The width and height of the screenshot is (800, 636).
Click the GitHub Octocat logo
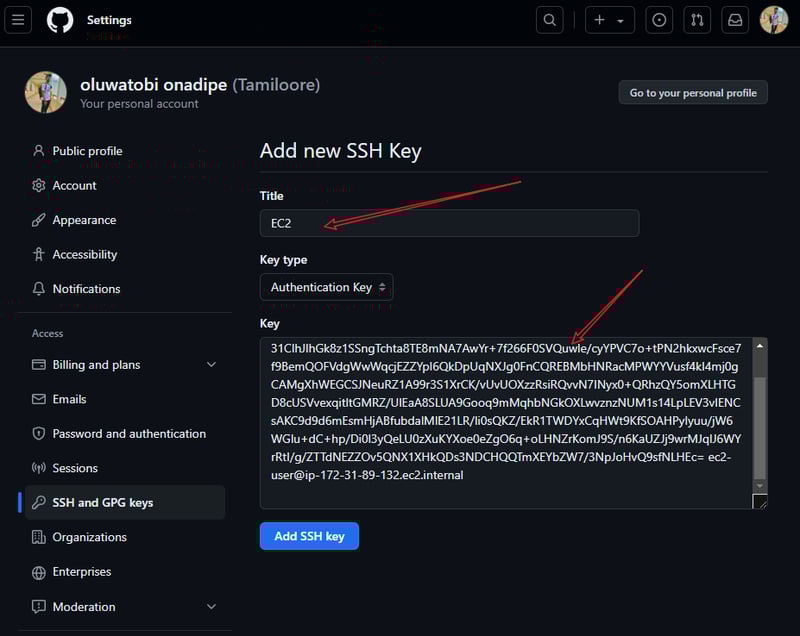pos(60,20)
